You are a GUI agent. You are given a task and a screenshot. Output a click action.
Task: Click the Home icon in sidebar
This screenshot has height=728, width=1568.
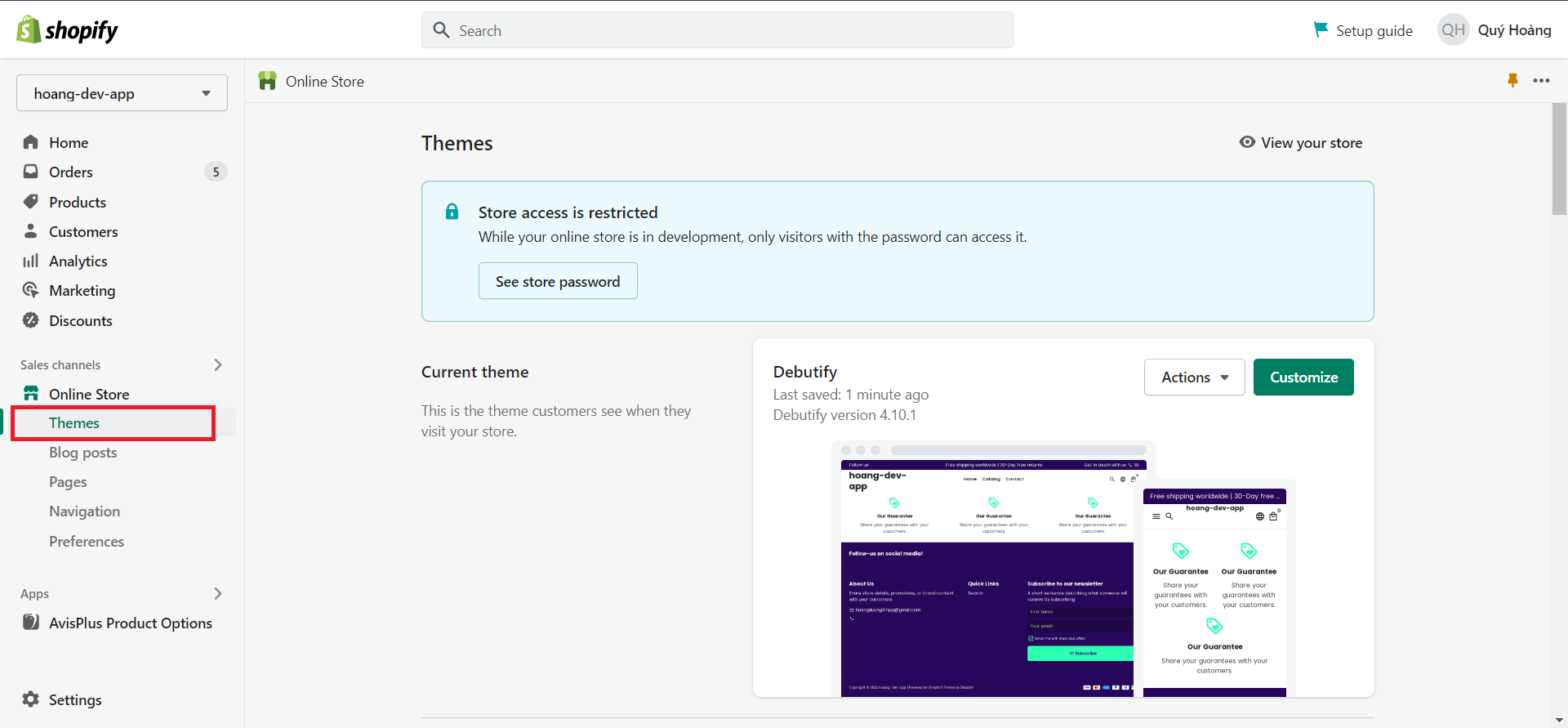(x=31, y=142)
